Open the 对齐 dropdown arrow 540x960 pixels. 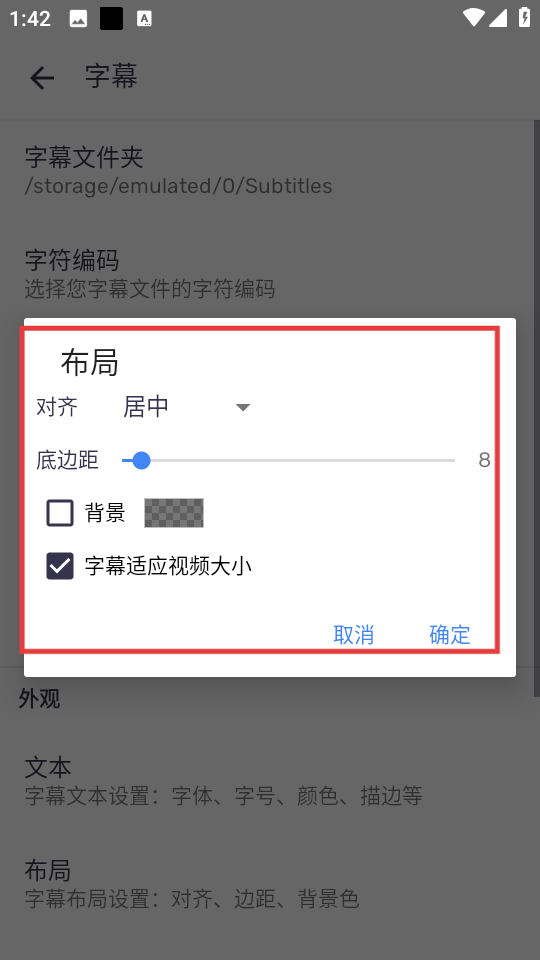243,407
